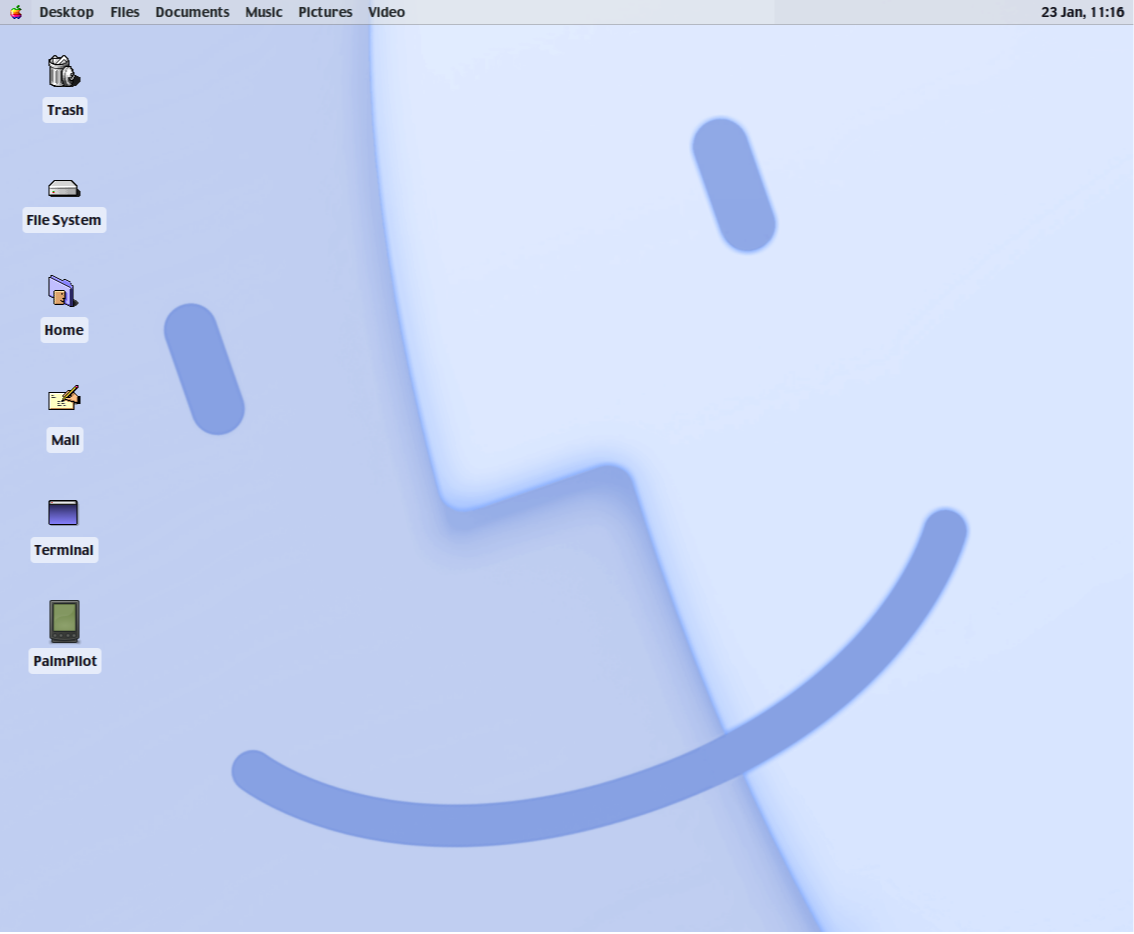
Task: Click the clock showing 23 Jan, 11:16
Action: click(1083, 12)
